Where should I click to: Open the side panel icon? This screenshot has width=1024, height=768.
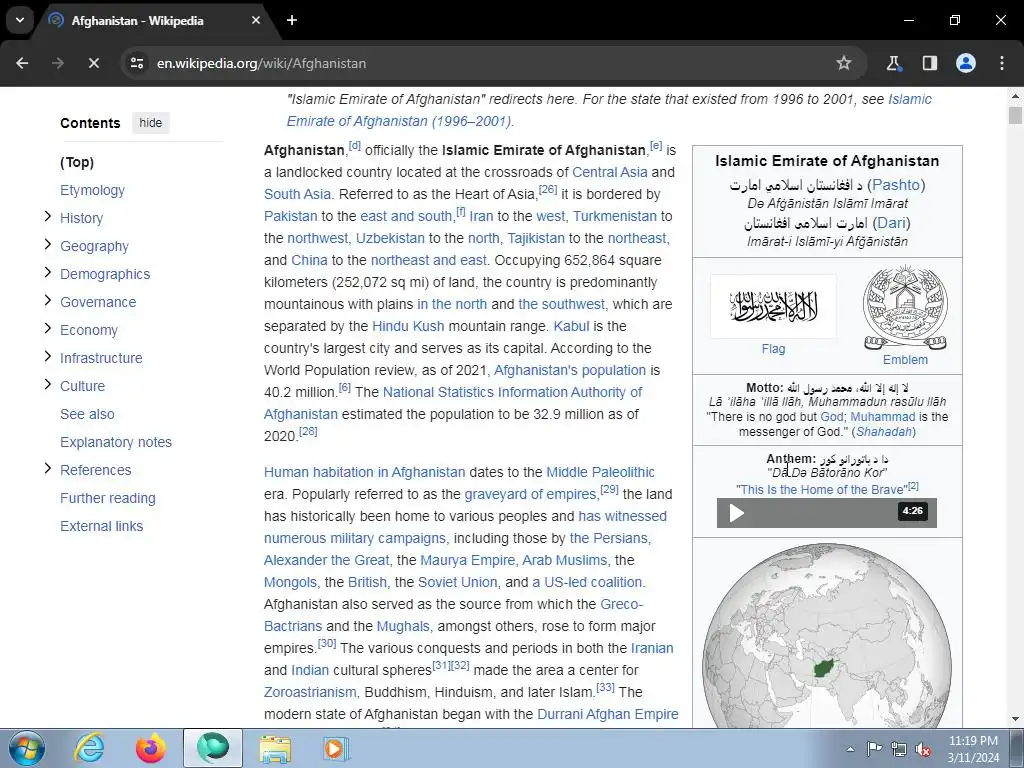(x=929, y=63)
